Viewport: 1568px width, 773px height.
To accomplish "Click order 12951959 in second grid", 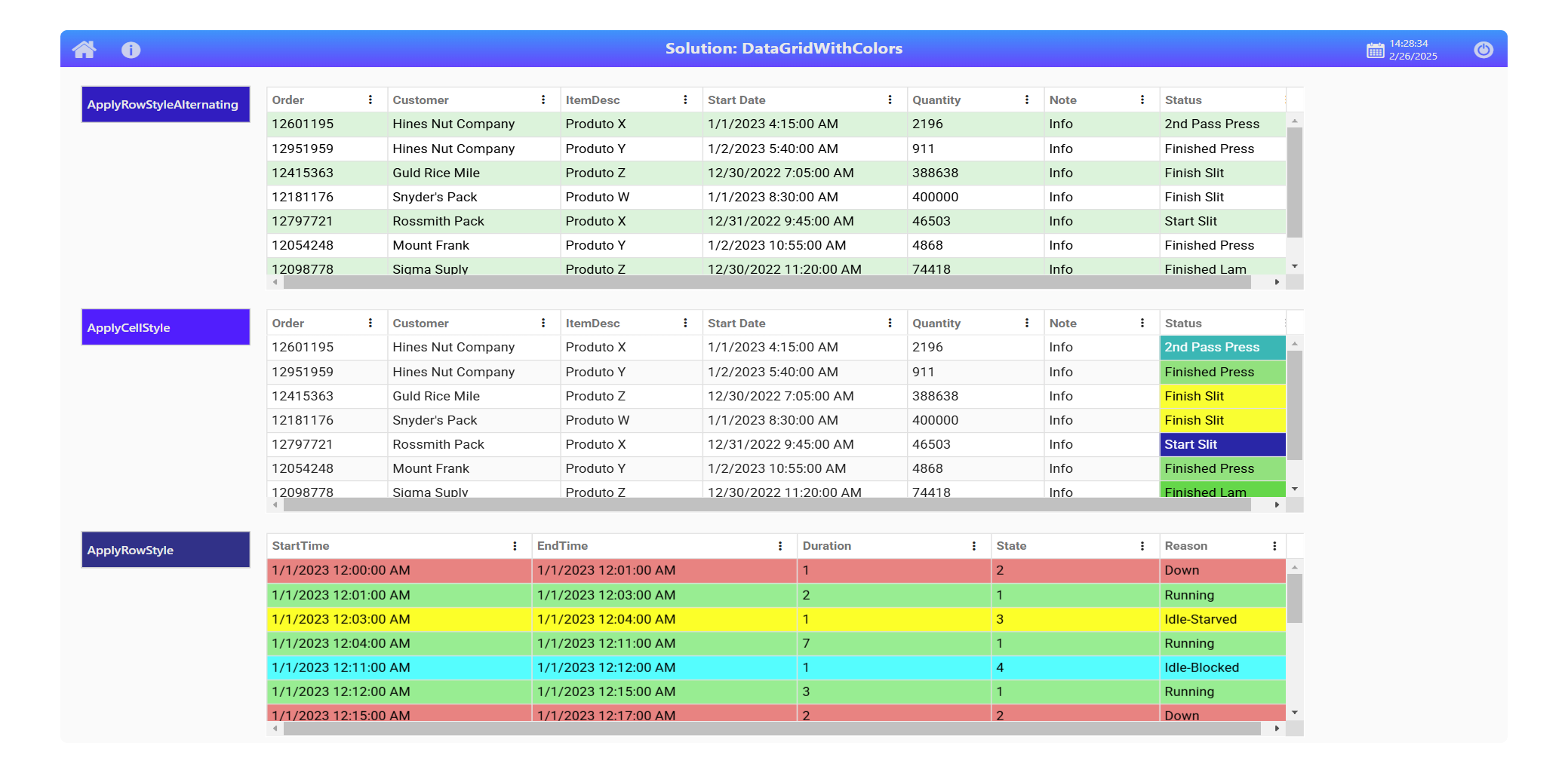I will tap(303, 372).
